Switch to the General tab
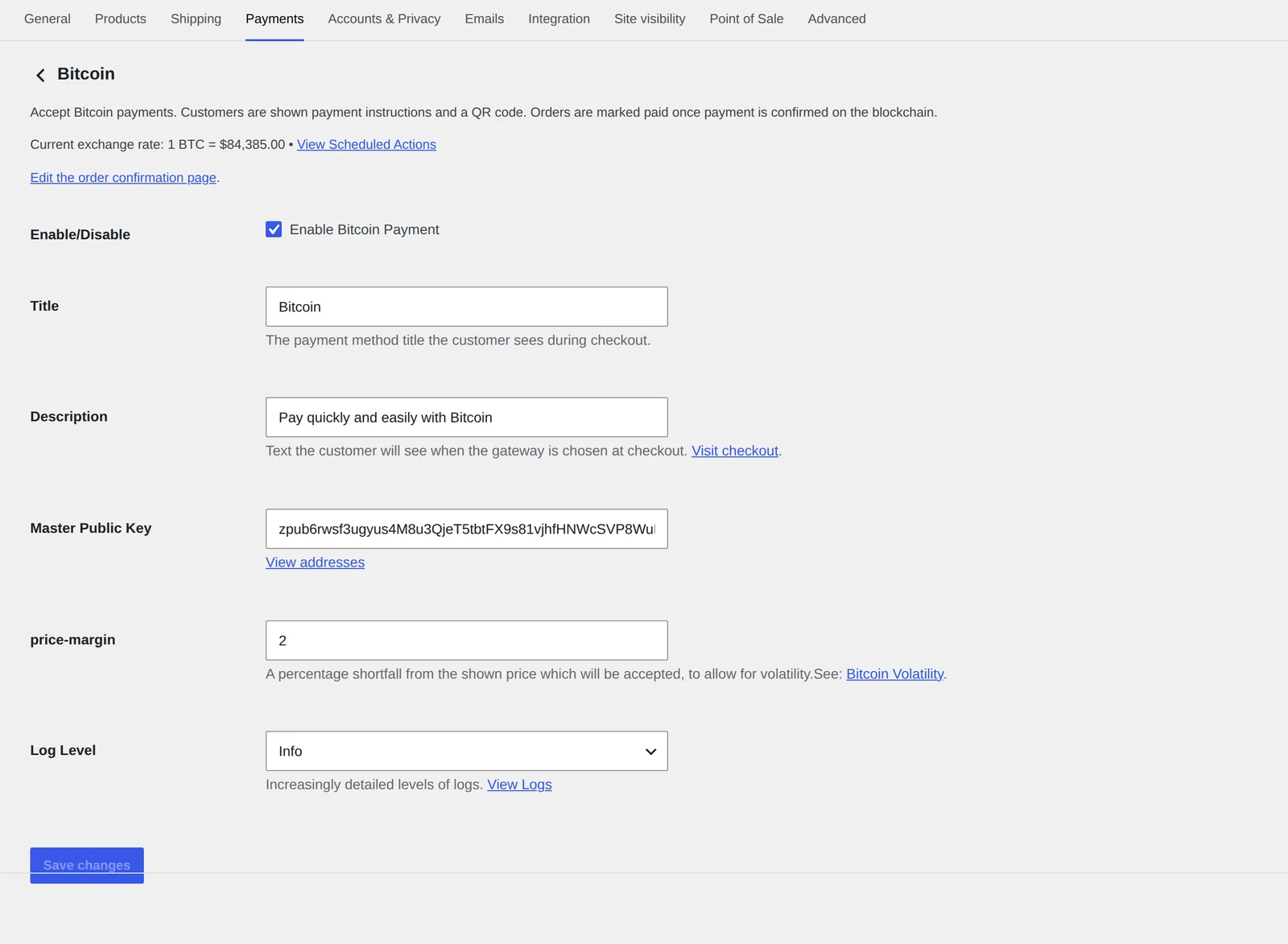 click(x=47, y=19)
